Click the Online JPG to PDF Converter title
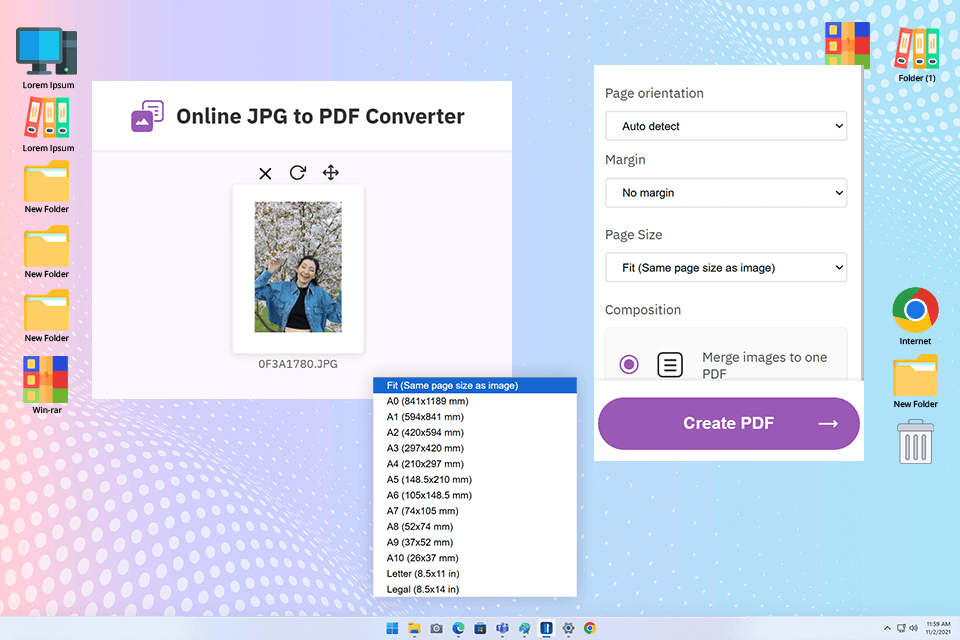 320,116
